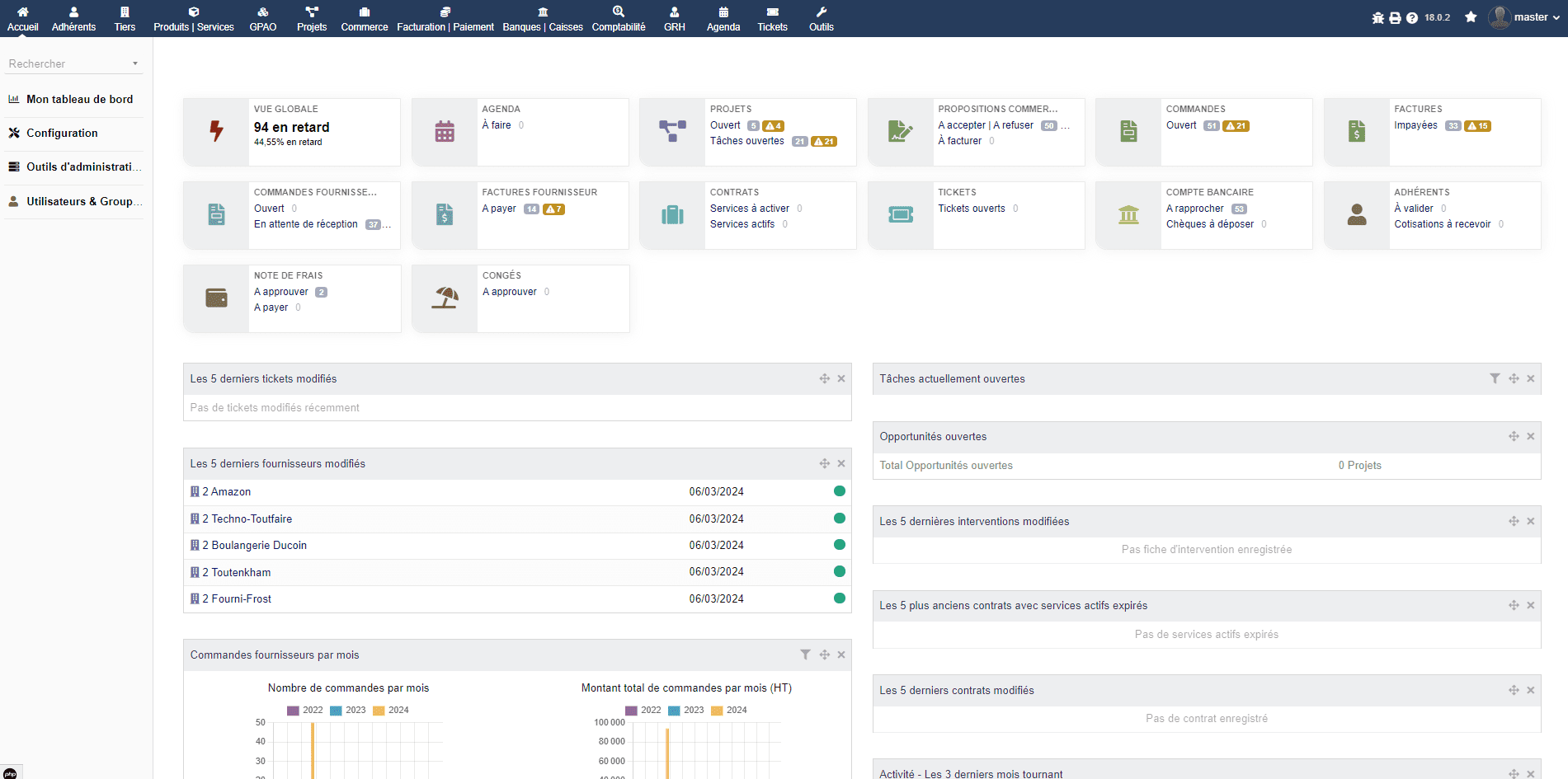The height and width of the screenshot is (779, 1568).
Task: Open Banques | Caisses menu
Action: [x=543, y=19]
